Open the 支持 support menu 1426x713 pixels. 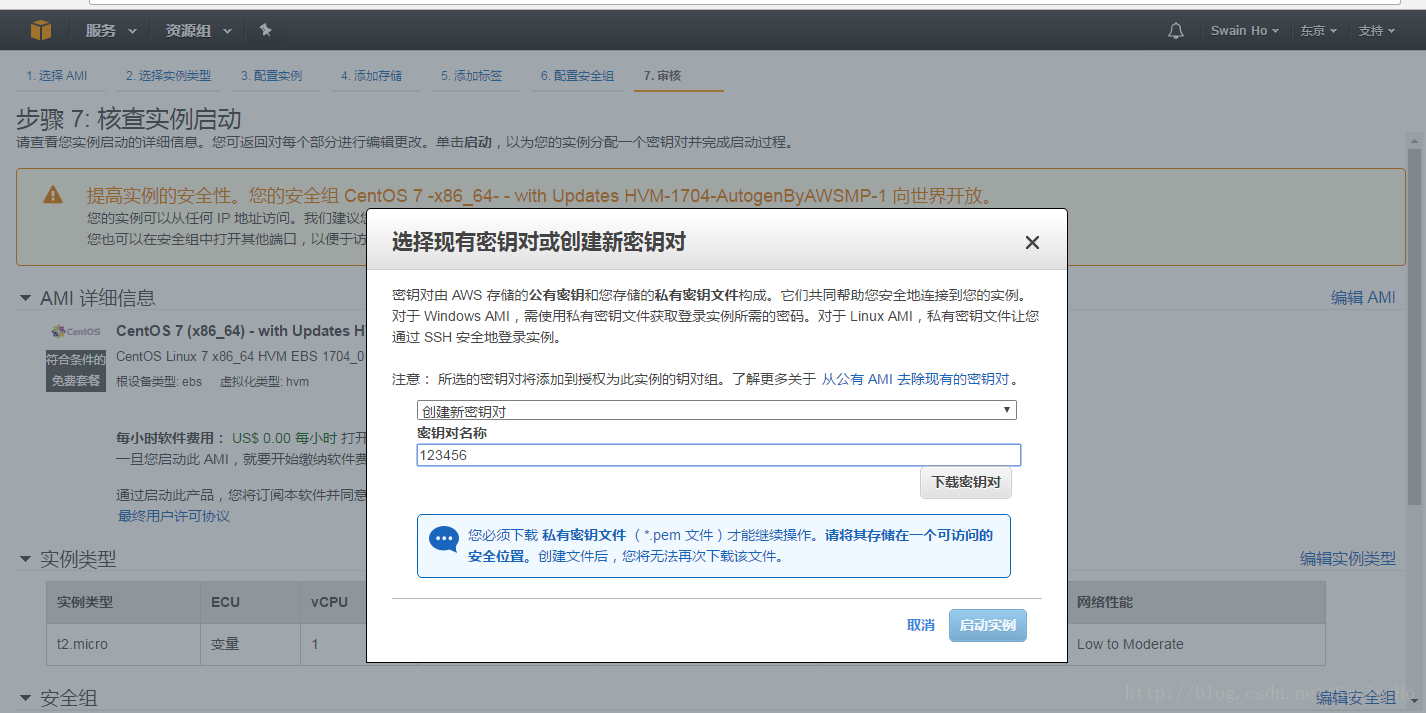pyautogui.click(x=1377, y=31)
